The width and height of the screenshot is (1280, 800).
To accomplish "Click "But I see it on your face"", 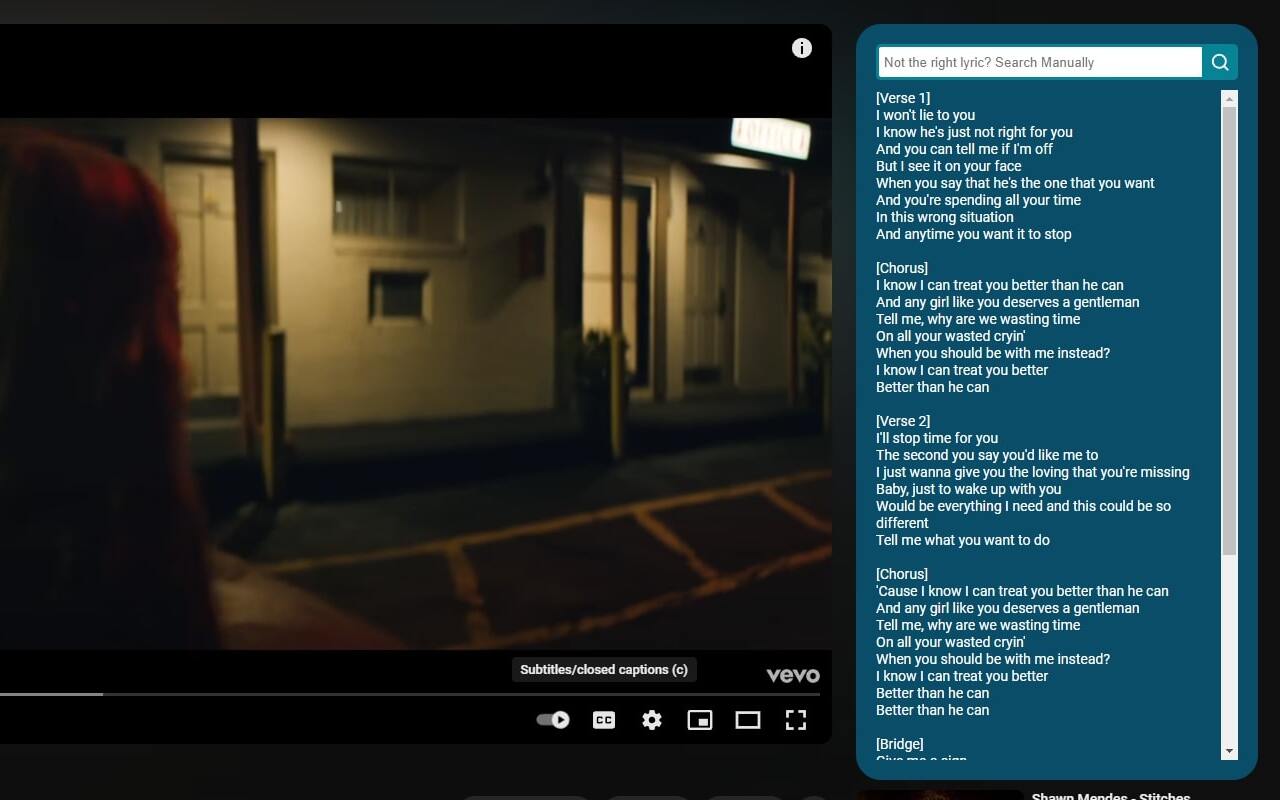I will coord(949,166).
